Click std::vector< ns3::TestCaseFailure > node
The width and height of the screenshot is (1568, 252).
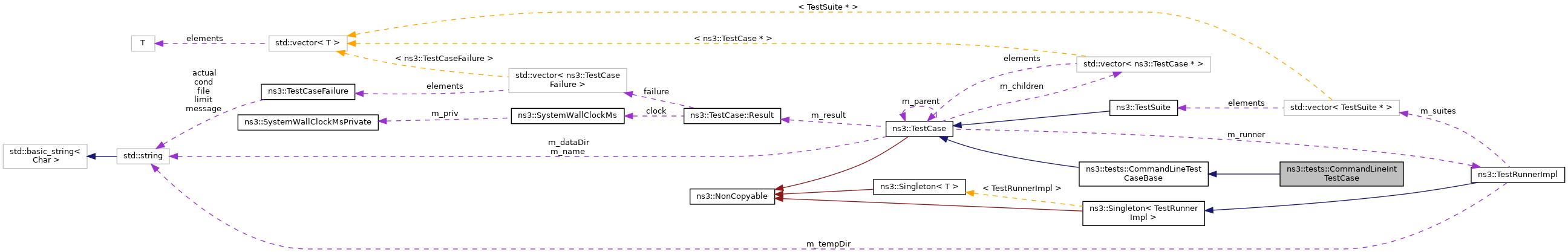pos(567,80)
